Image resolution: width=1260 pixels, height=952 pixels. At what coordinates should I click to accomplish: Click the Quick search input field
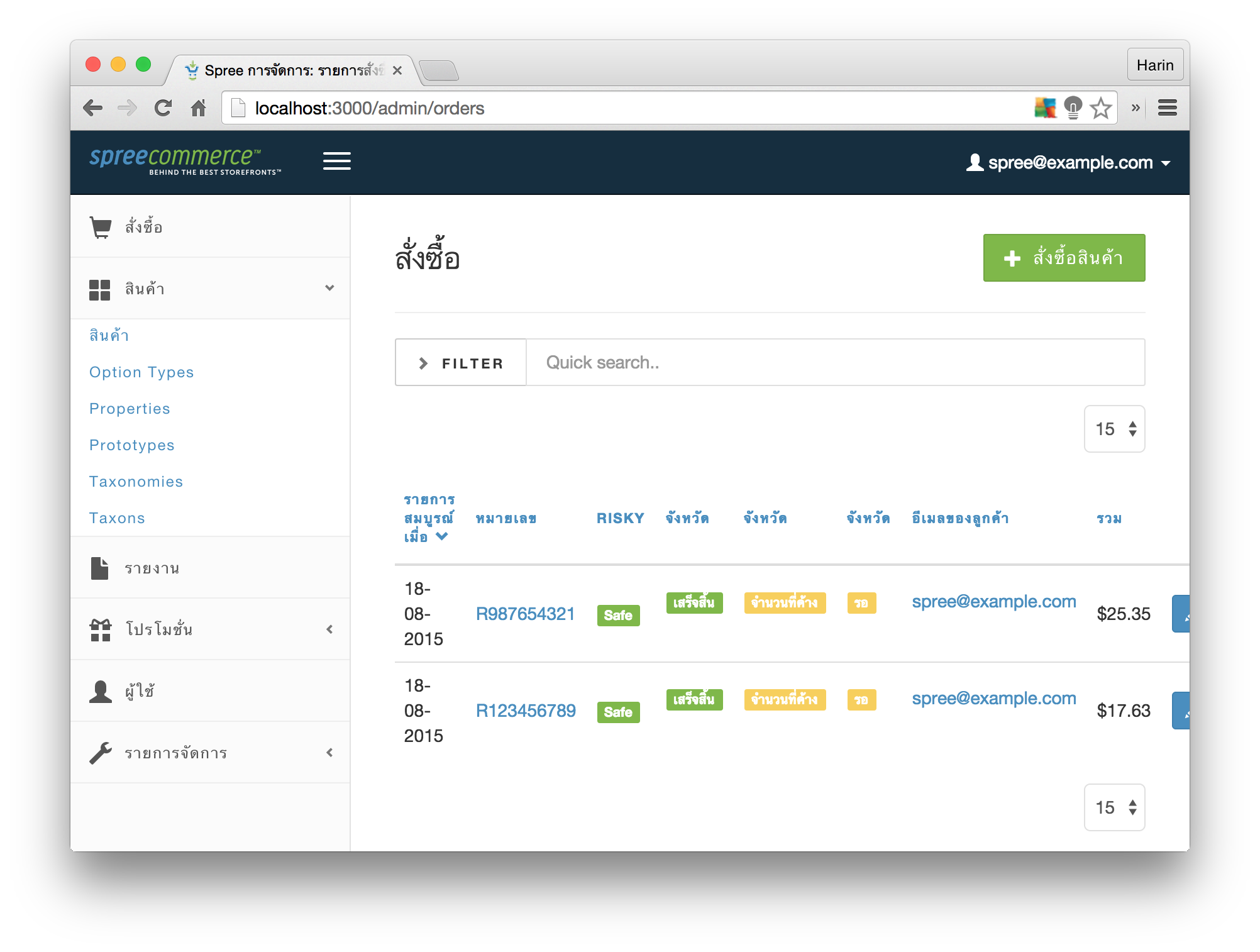click(835, 363)
